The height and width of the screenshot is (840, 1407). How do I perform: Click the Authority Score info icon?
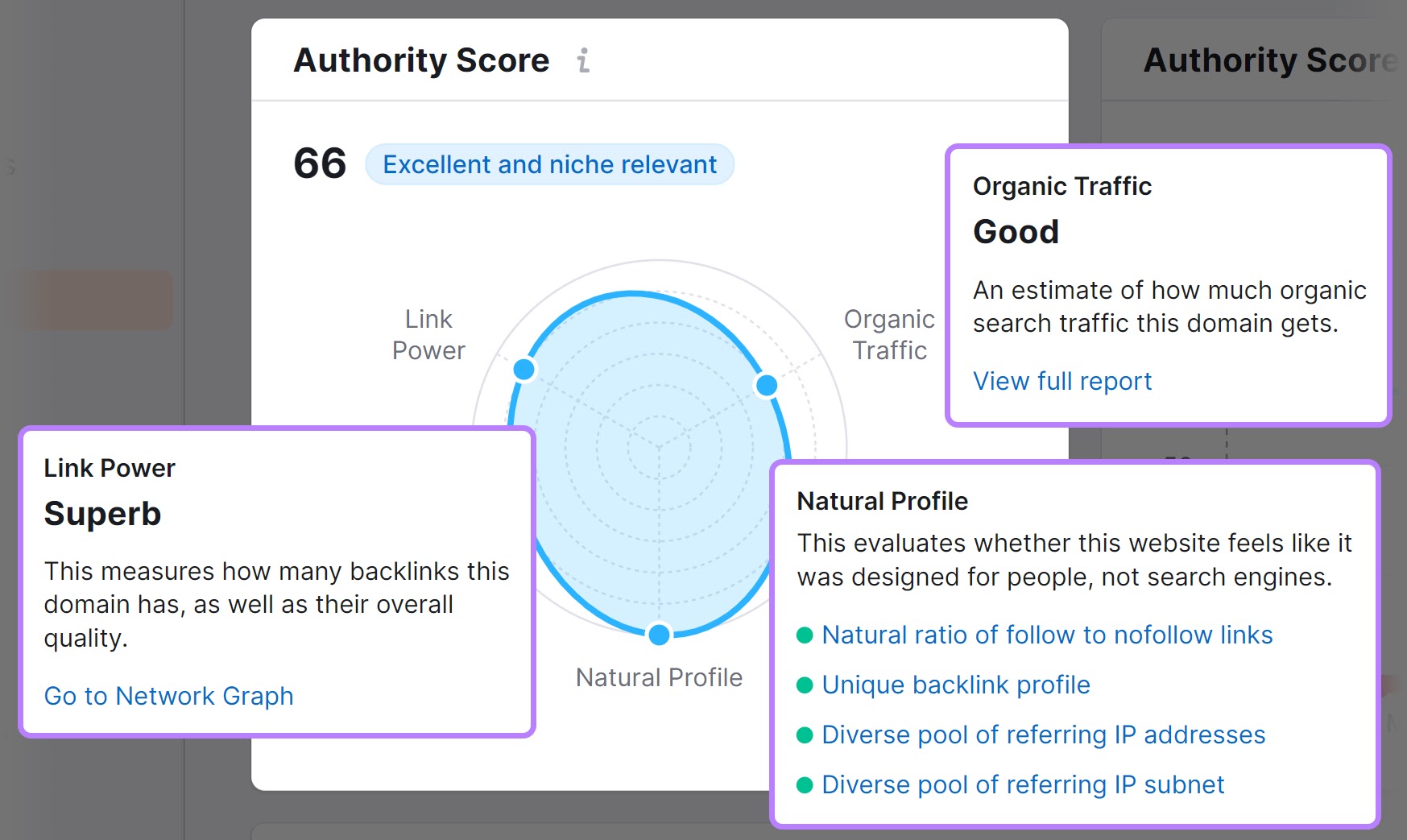pyautogui.click(x=583, y=60)
